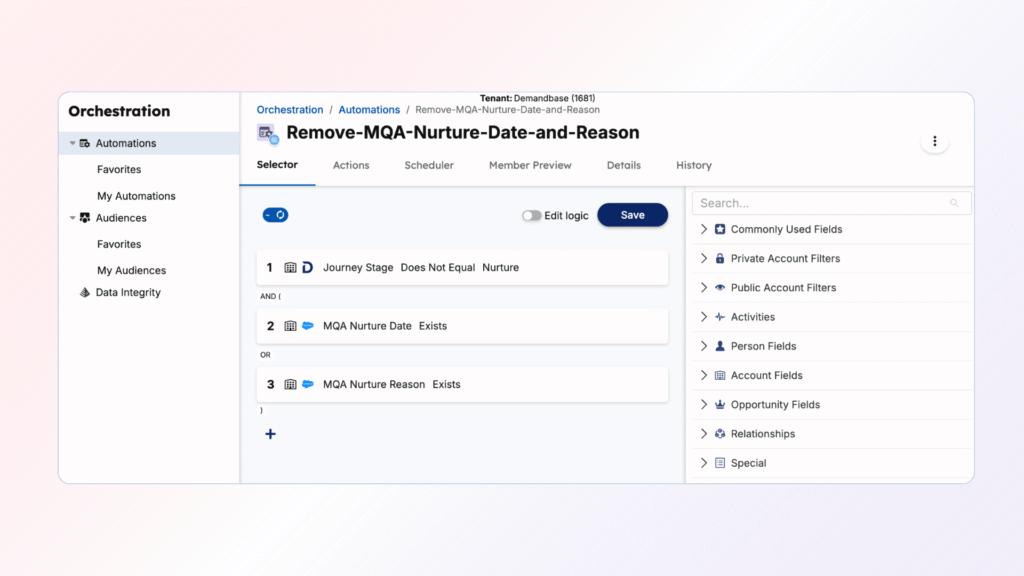This screenshot has height=576, width=1024.
Task: Click the Audiences icon in the sidebar
Action: pyautogui.click(x=87, y=218)
